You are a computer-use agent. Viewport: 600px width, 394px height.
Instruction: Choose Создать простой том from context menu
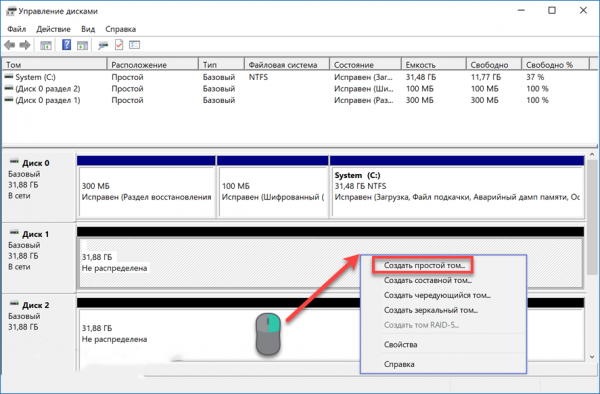pyautogui.click(x=424, y=265)
